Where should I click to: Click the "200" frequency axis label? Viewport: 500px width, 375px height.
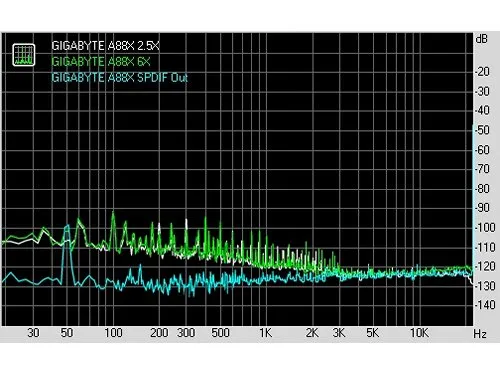(159, 333)
